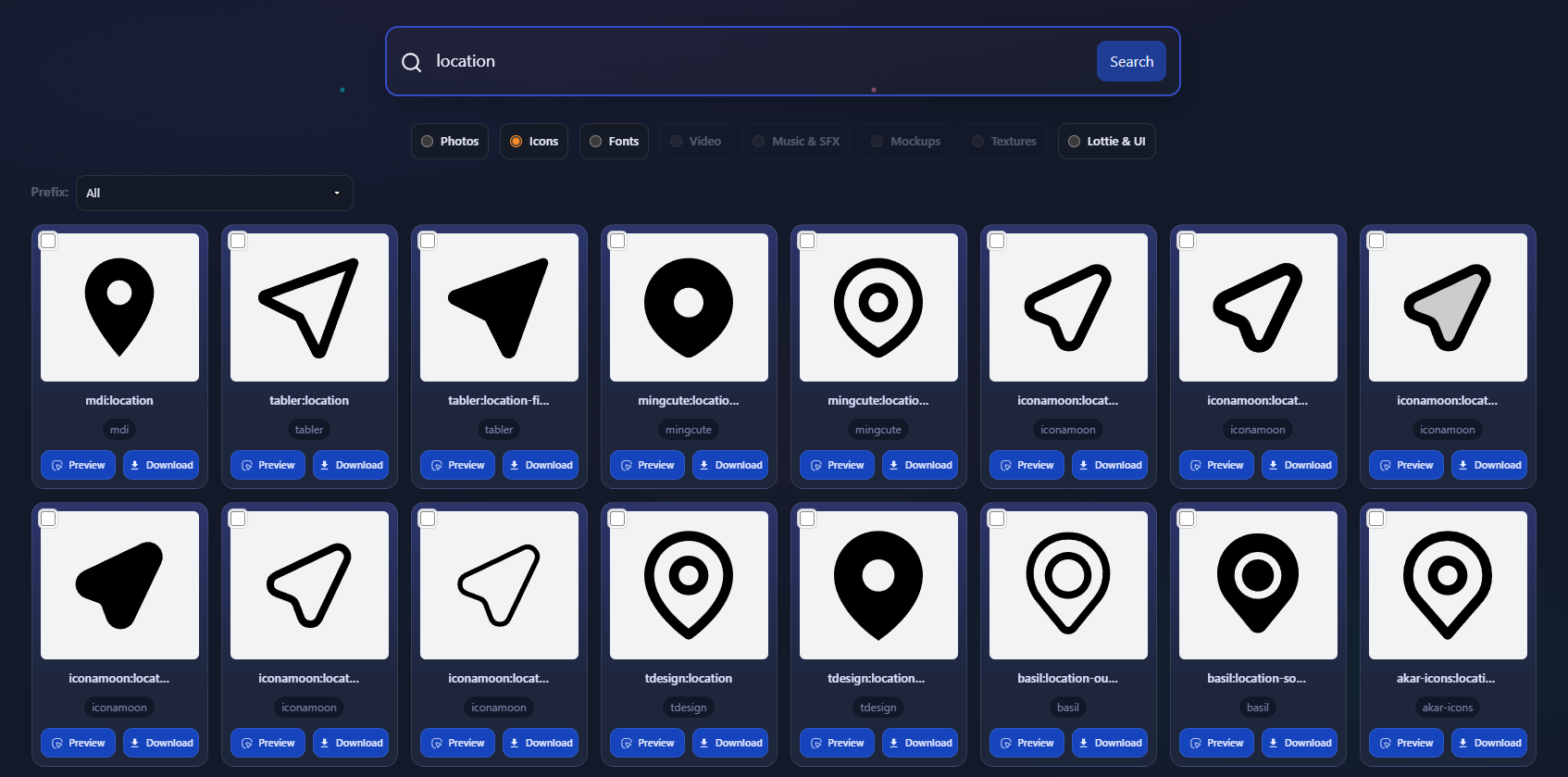Preview the akar-icons:locati... icon

tap(1407, 743)
